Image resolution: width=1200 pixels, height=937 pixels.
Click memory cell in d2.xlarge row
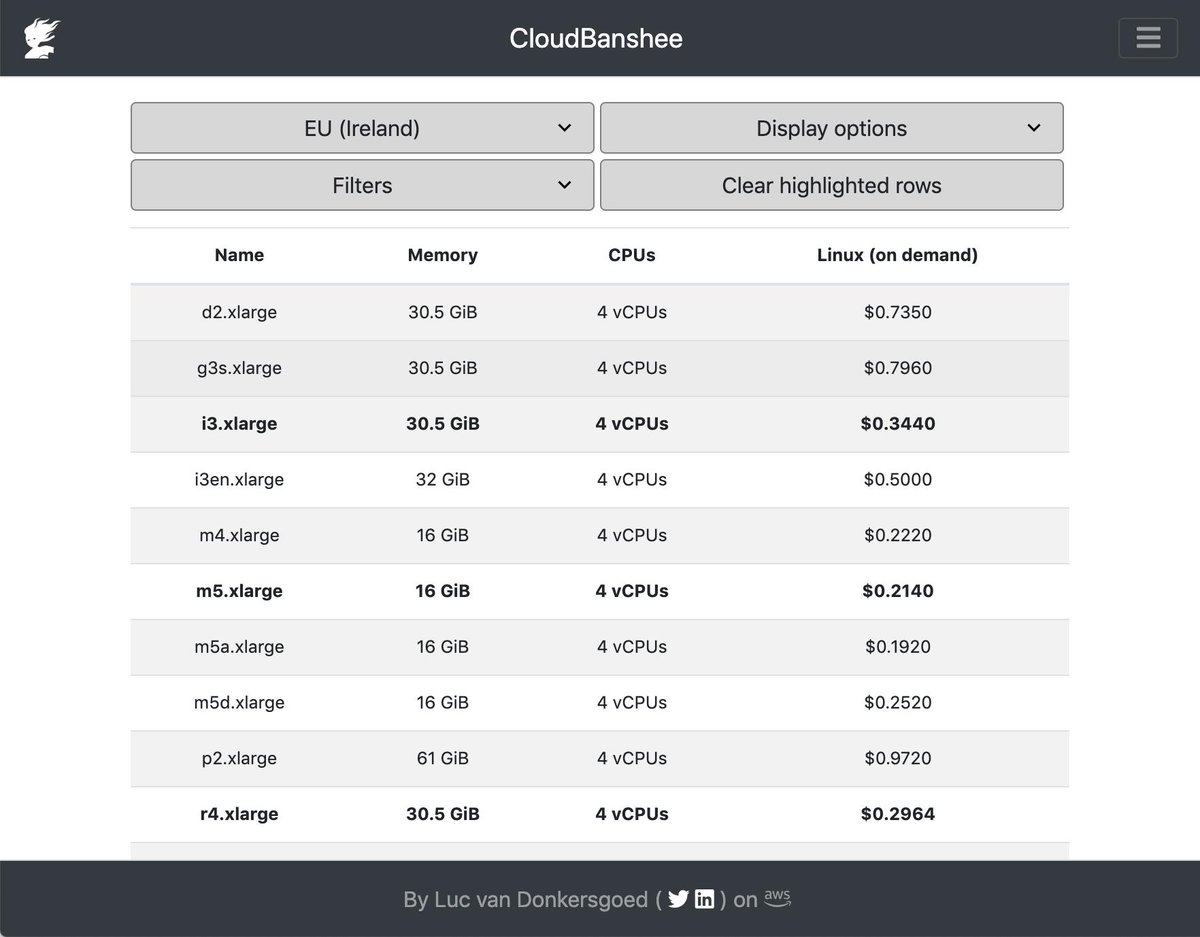(442, 312)
